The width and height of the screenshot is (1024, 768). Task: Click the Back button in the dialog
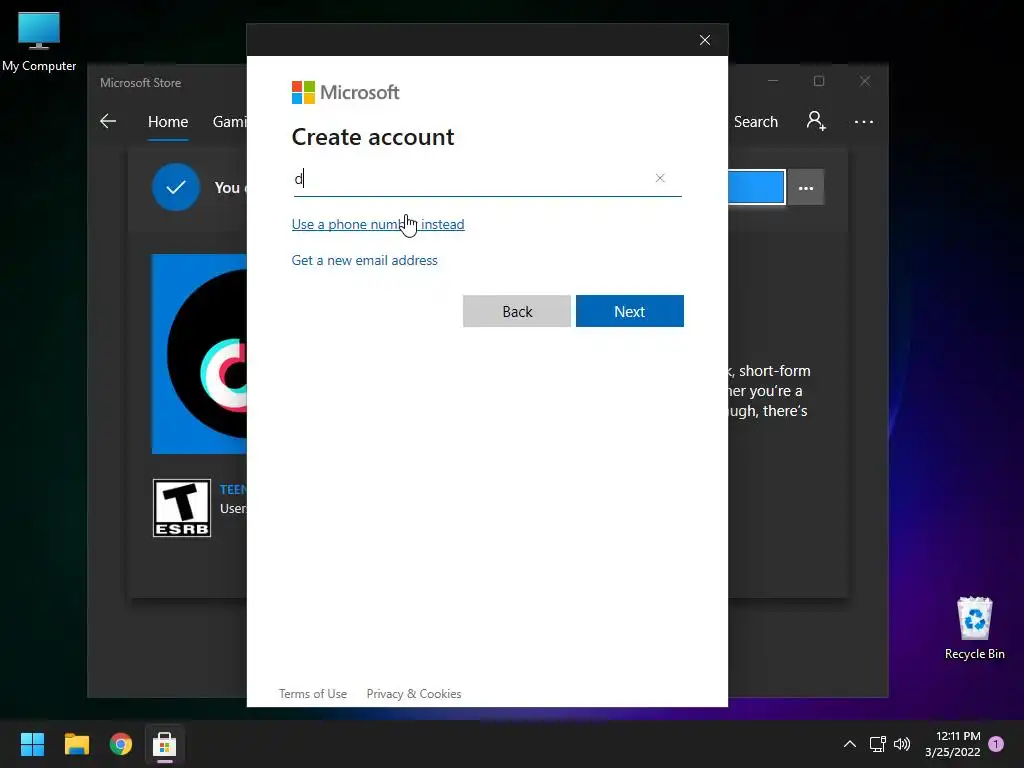517,311
